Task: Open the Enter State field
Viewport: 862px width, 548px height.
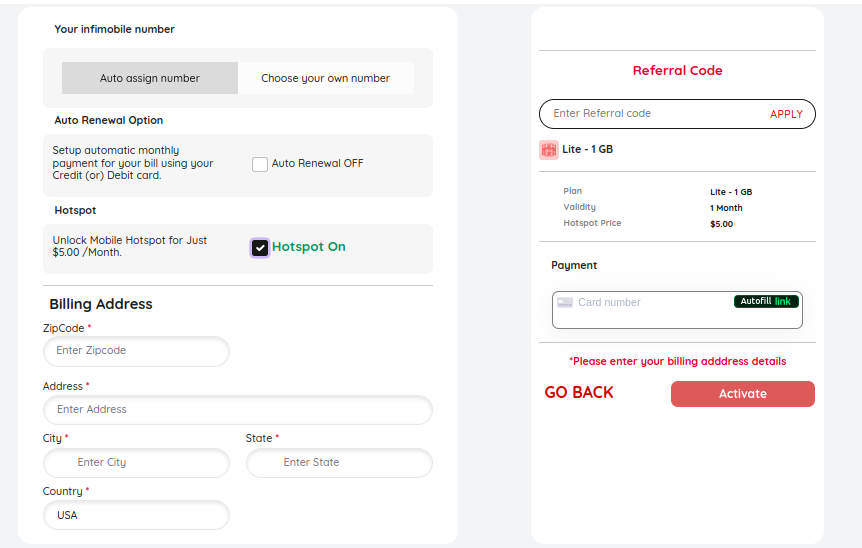Action: [x=339, y=463]
